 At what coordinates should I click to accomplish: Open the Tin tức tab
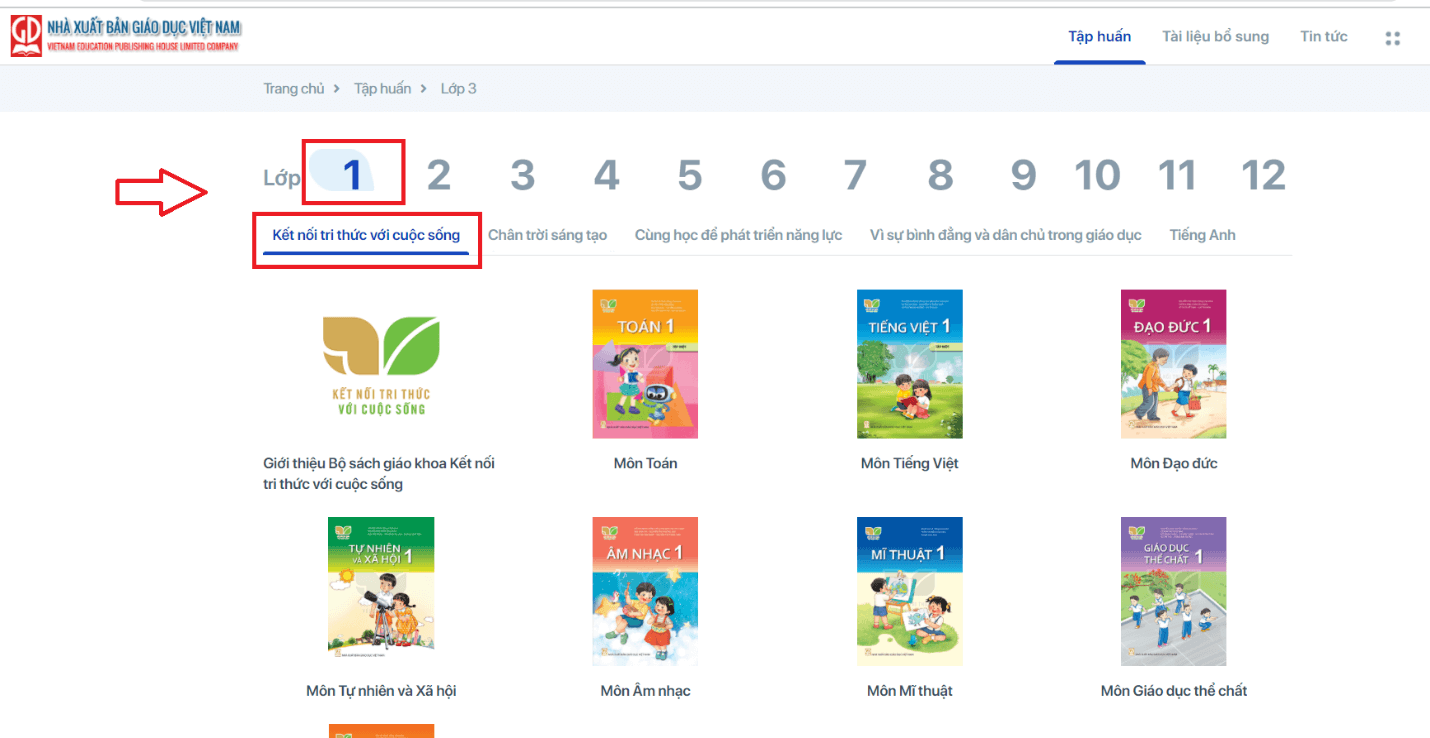1323,37
